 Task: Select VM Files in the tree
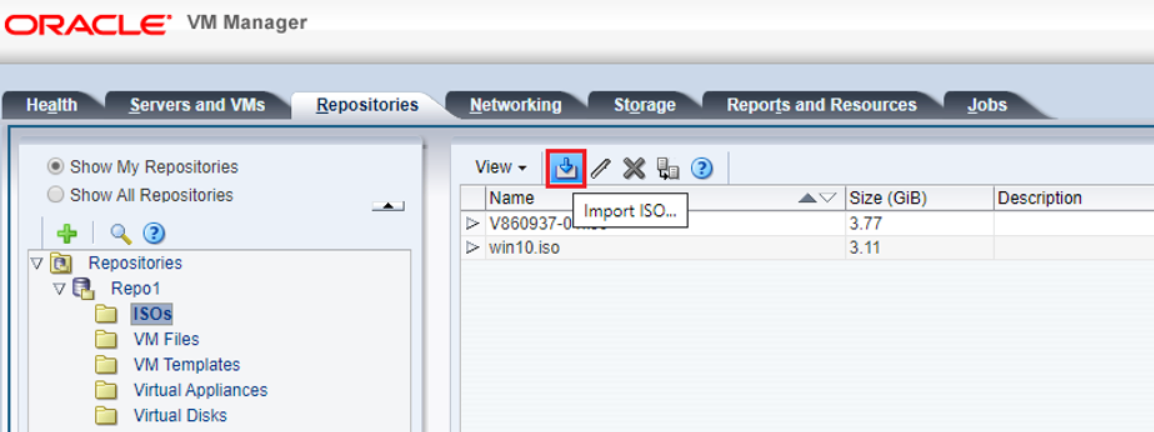click(x=166, y=340)
